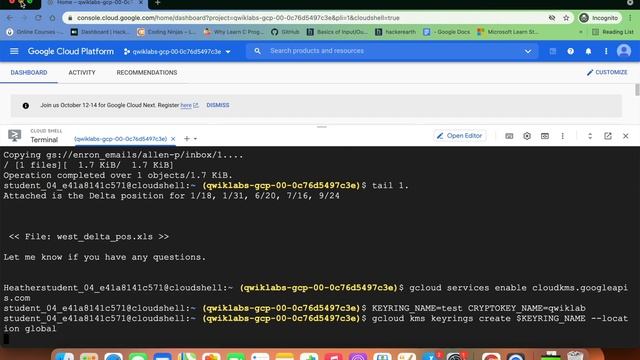Click the Customize dashboard button
Image resolution: width=640 pixels, height=360 pixels.
[607, 72]
